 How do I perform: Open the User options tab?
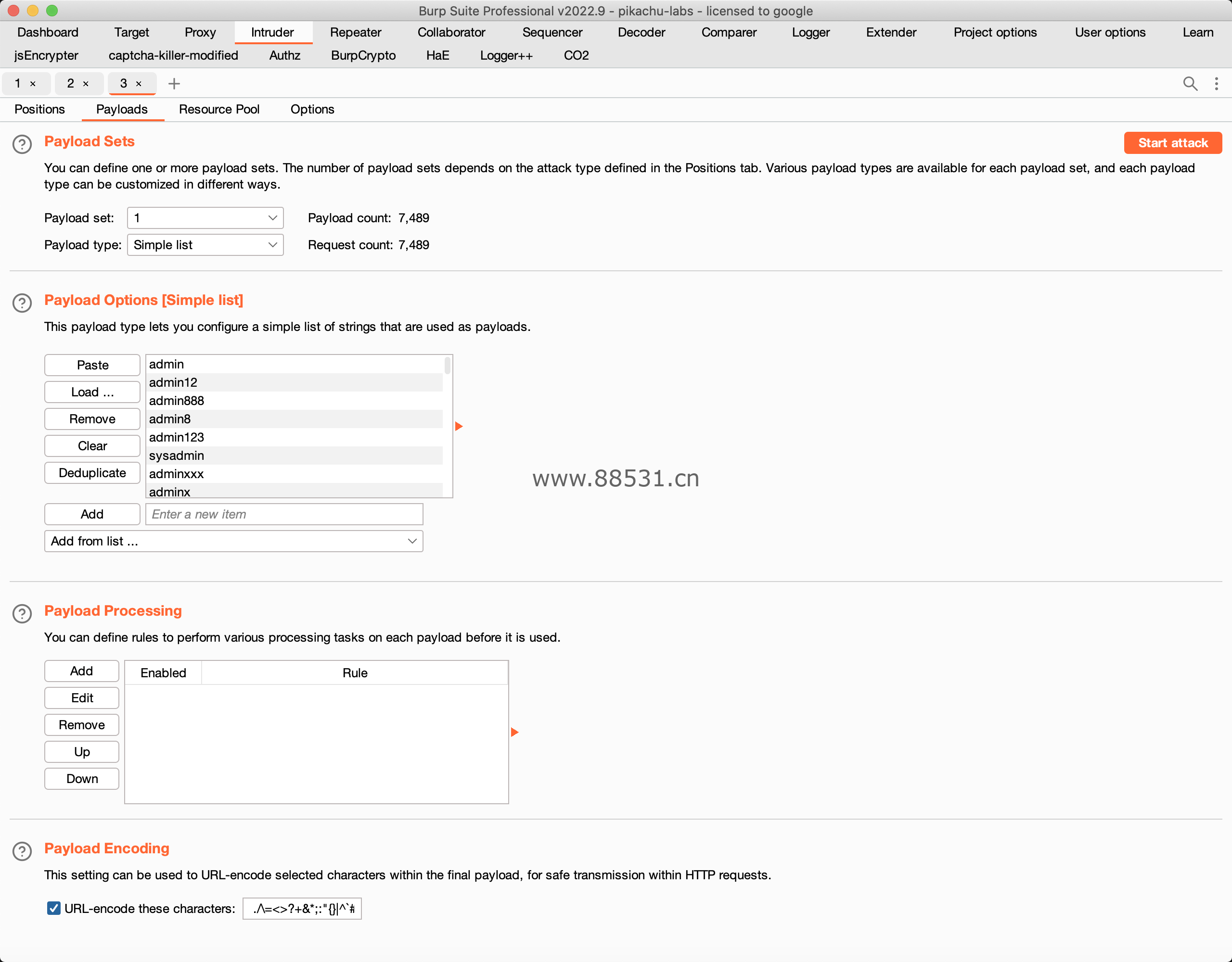1110,32
